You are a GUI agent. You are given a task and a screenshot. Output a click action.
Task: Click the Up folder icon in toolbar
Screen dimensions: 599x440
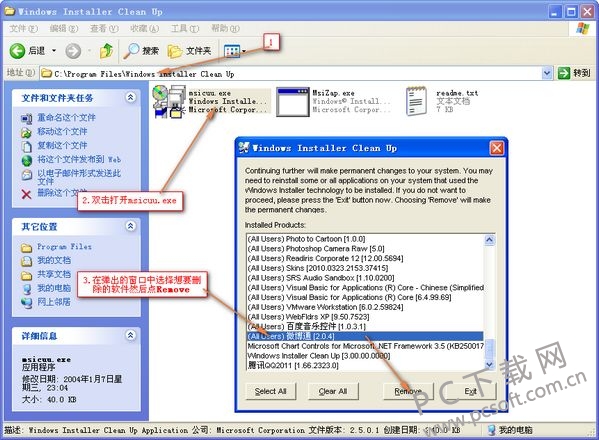pos(107,50)
